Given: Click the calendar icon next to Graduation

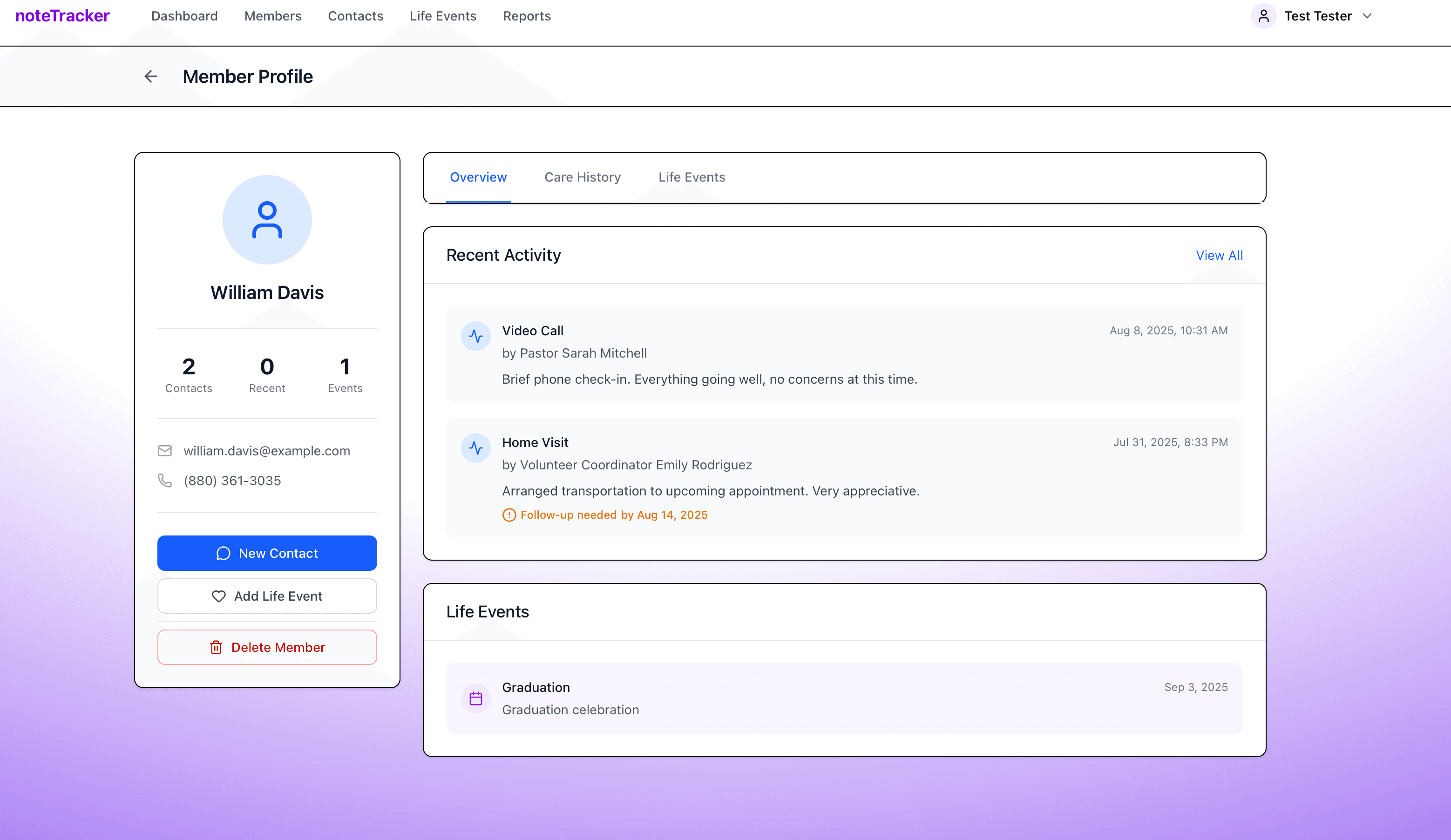Looking at the screenshot, I should click(x=475, y=698).
